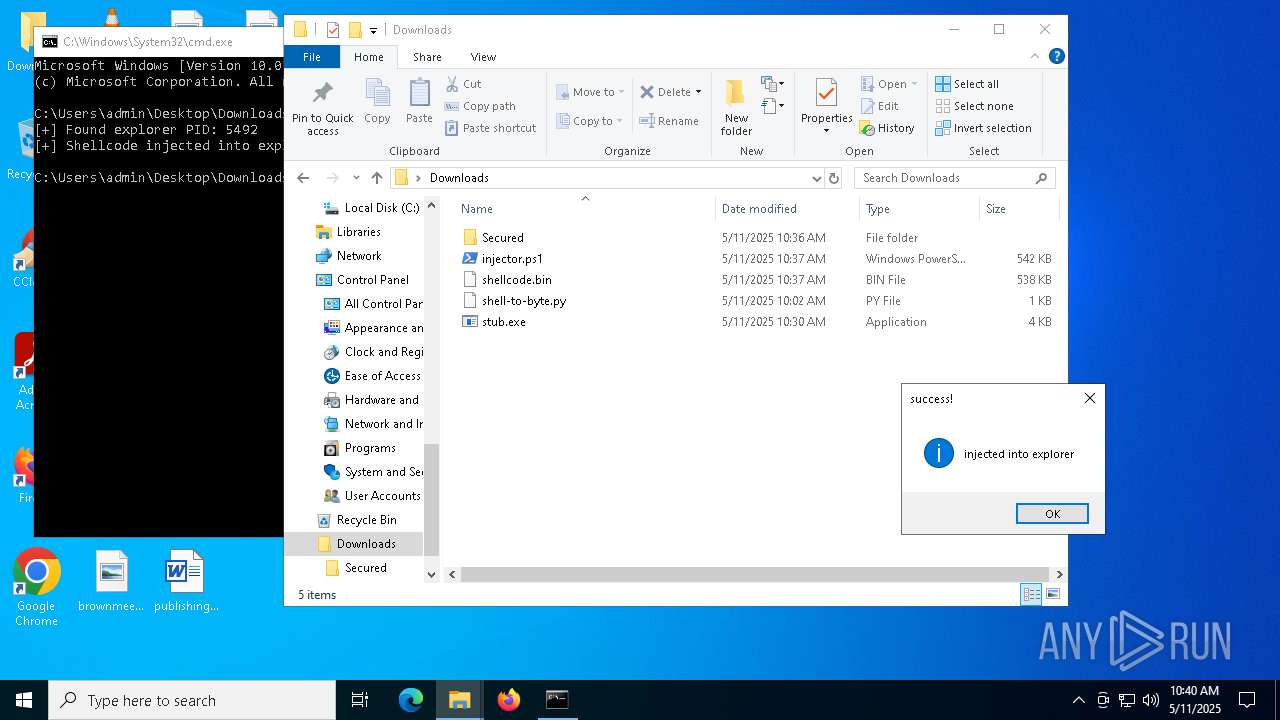This screenshot has height=720, width=1280.
Task: Expand the Delete dropdown arrow
Action: point(698,92)
